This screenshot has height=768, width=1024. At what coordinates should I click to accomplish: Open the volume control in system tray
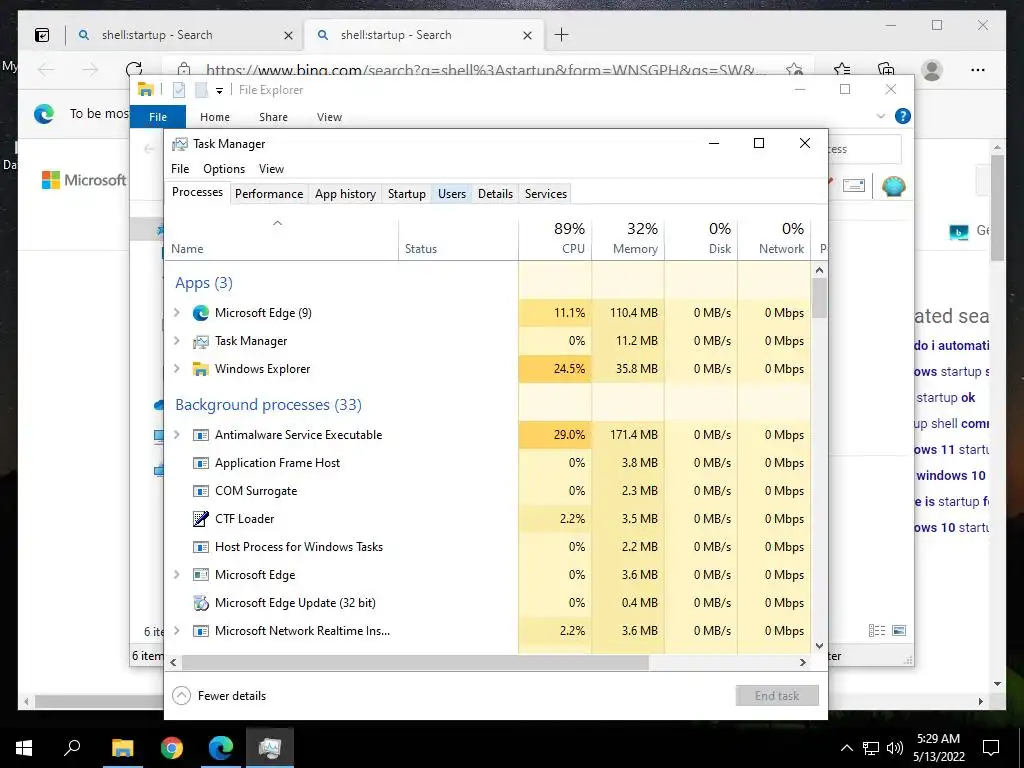(895, 748)
